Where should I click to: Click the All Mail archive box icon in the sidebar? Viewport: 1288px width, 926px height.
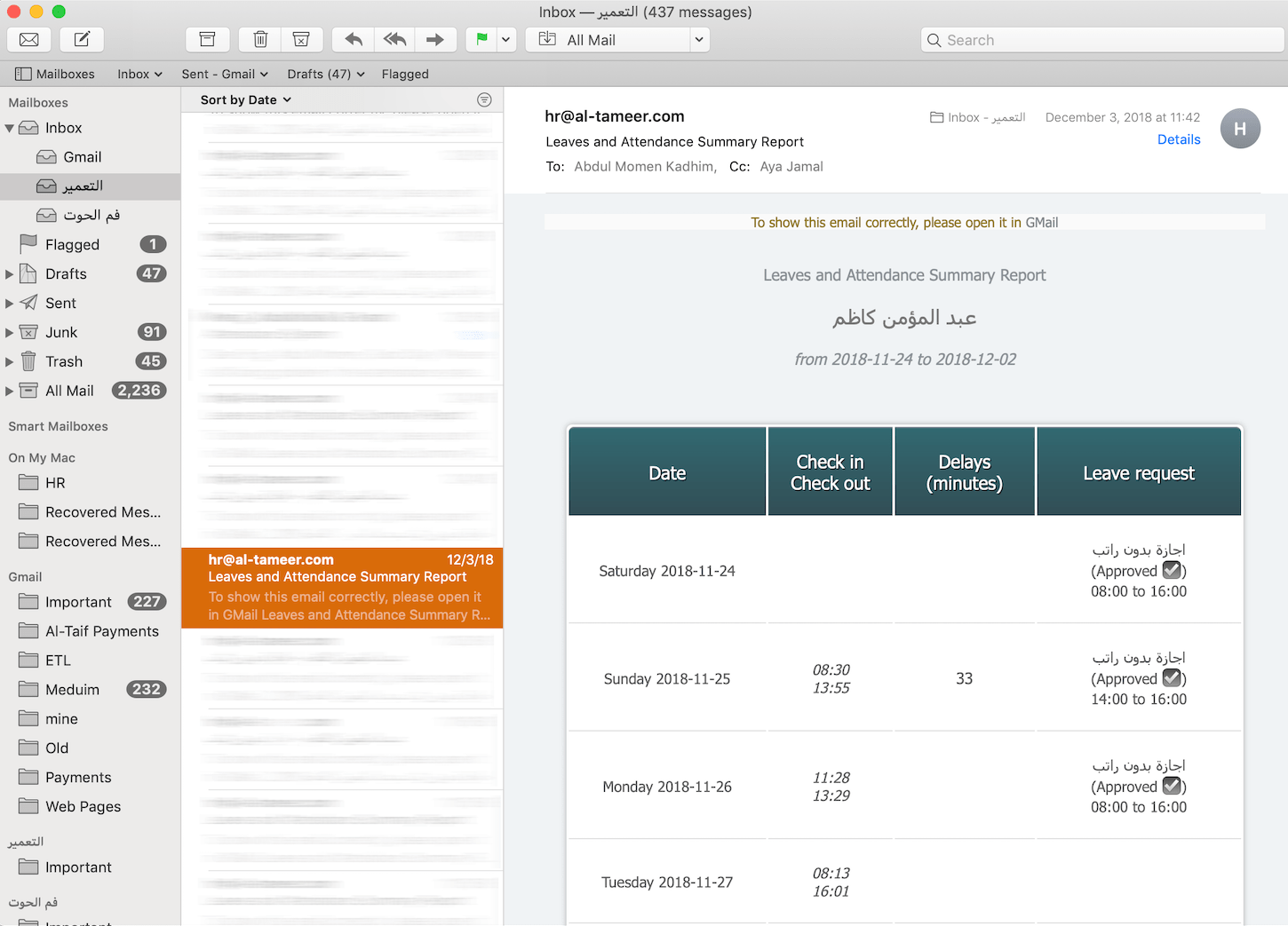[28, 391]
